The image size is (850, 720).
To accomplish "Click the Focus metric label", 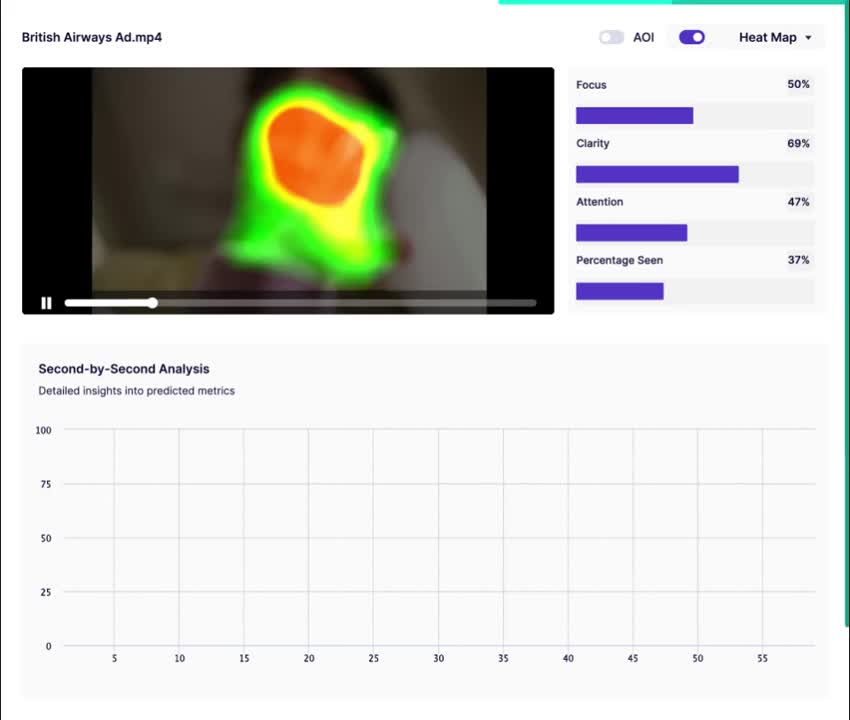I will pos(591,85).
